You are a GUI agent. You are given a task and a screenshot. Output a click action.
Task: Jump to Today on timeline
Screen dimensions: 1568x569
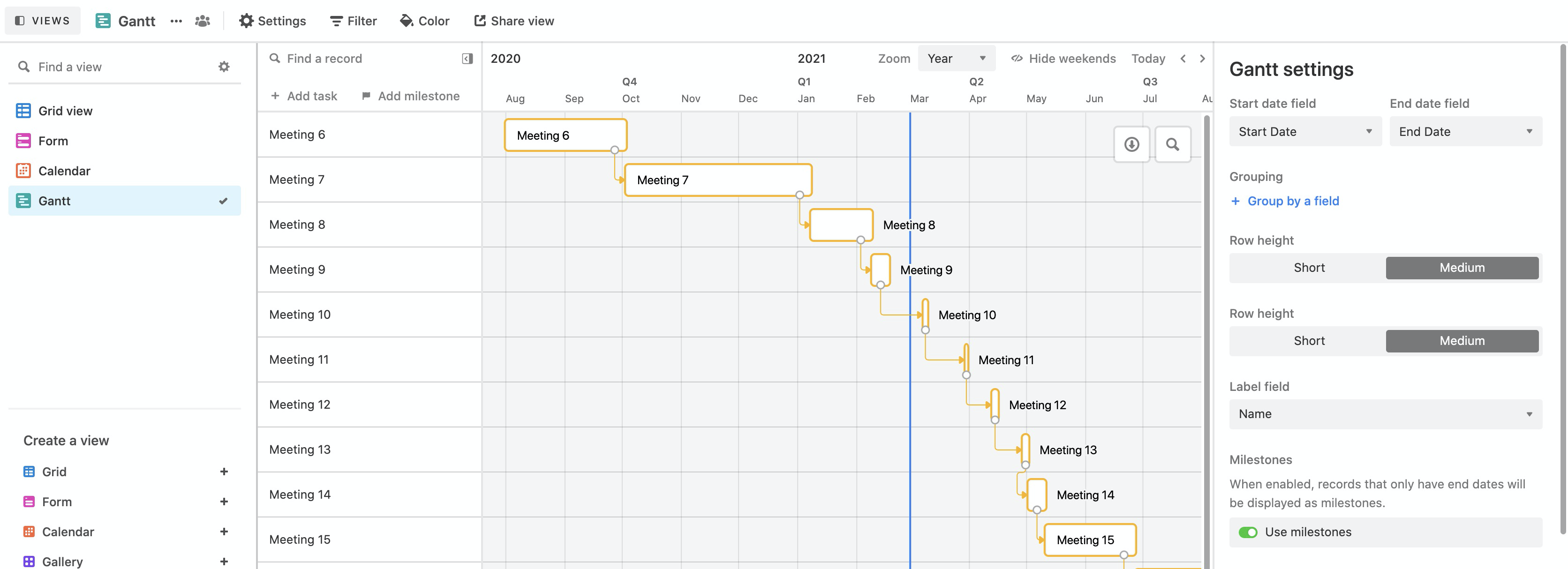(1148, 59)
